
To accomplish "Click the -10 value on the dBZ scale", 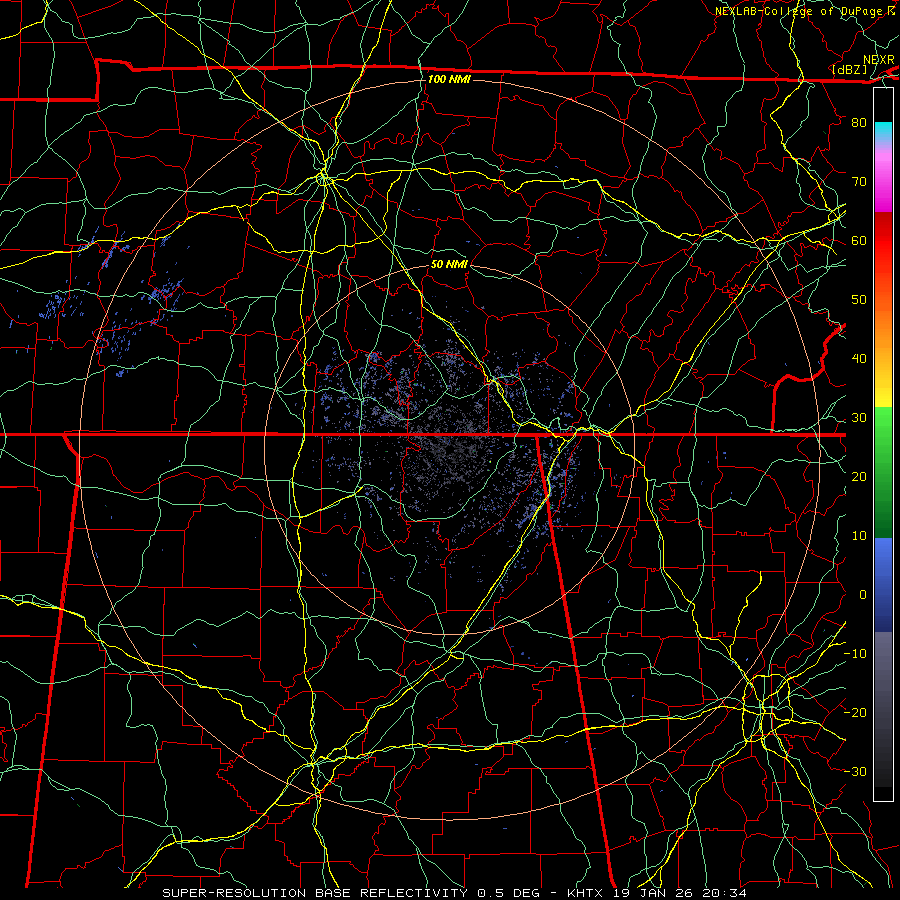I will (x=855, y=654).
